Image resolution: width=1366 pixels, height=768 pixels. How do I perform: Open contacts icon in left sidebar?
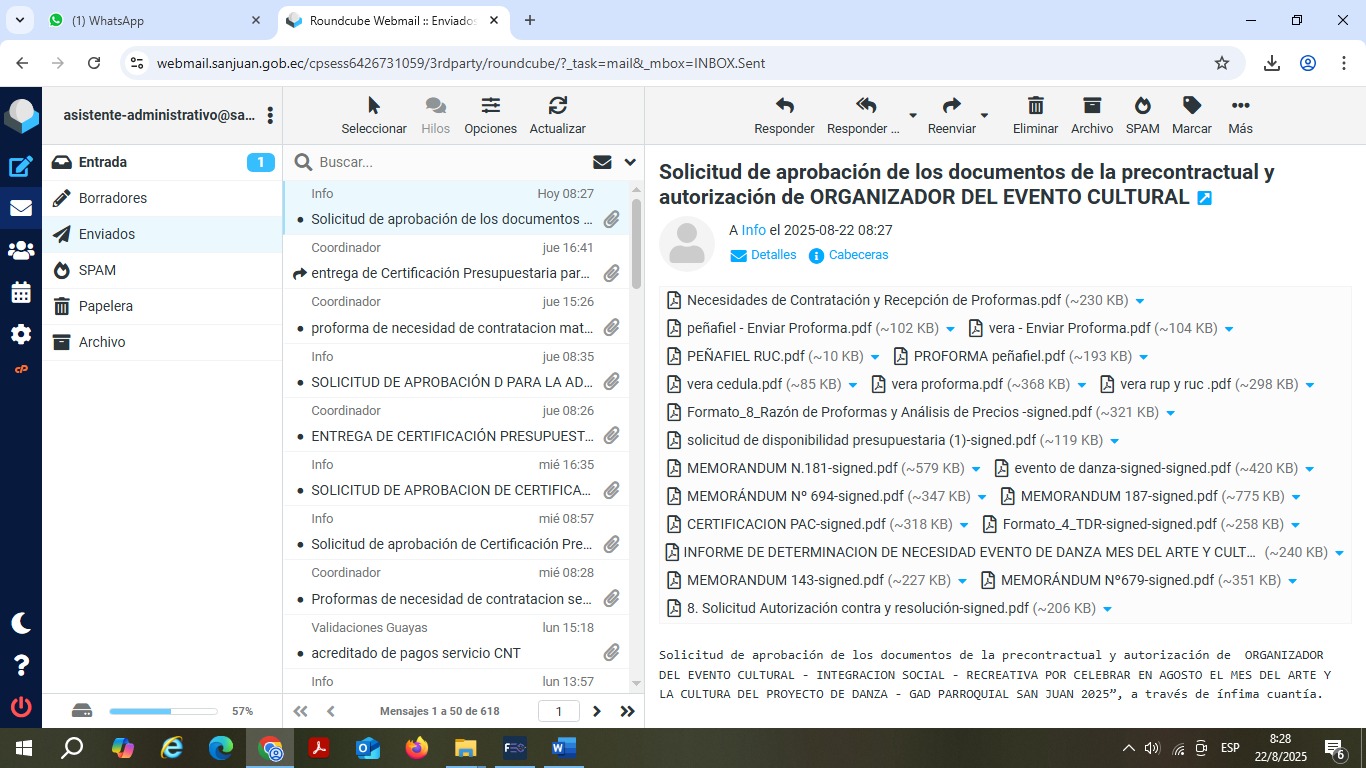click(21, 251)
